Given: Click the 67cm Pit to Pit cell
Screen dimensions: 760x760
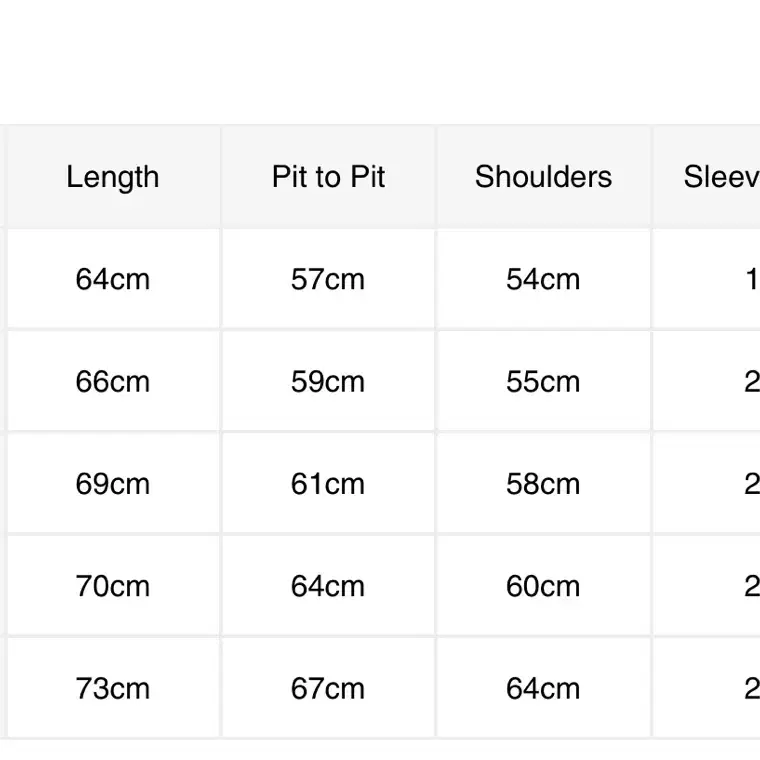Looking at the screenshot, I should point(329,688).
